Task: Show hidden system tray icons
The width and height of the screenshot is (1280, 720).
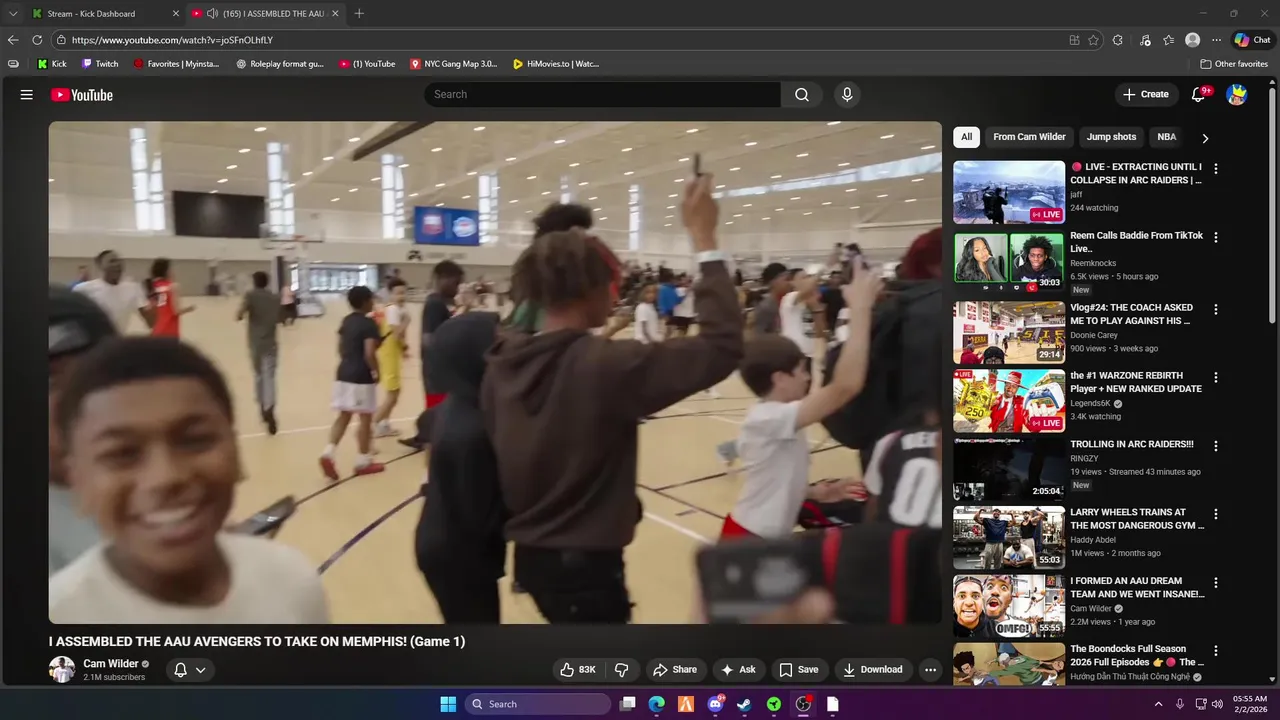Action: click(x=1158, y=704)
